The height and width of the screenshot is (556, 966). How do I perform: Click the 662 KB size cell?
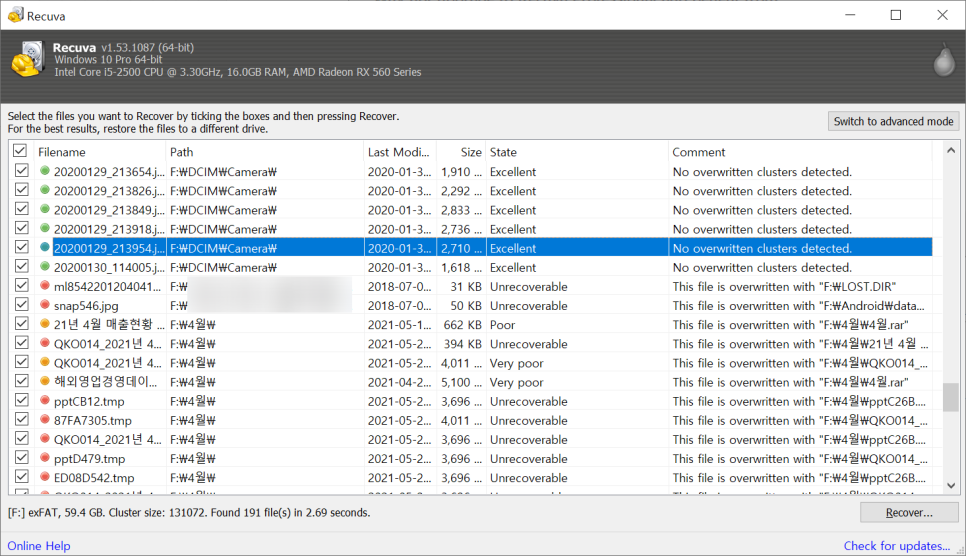click(x=462, y=325)
